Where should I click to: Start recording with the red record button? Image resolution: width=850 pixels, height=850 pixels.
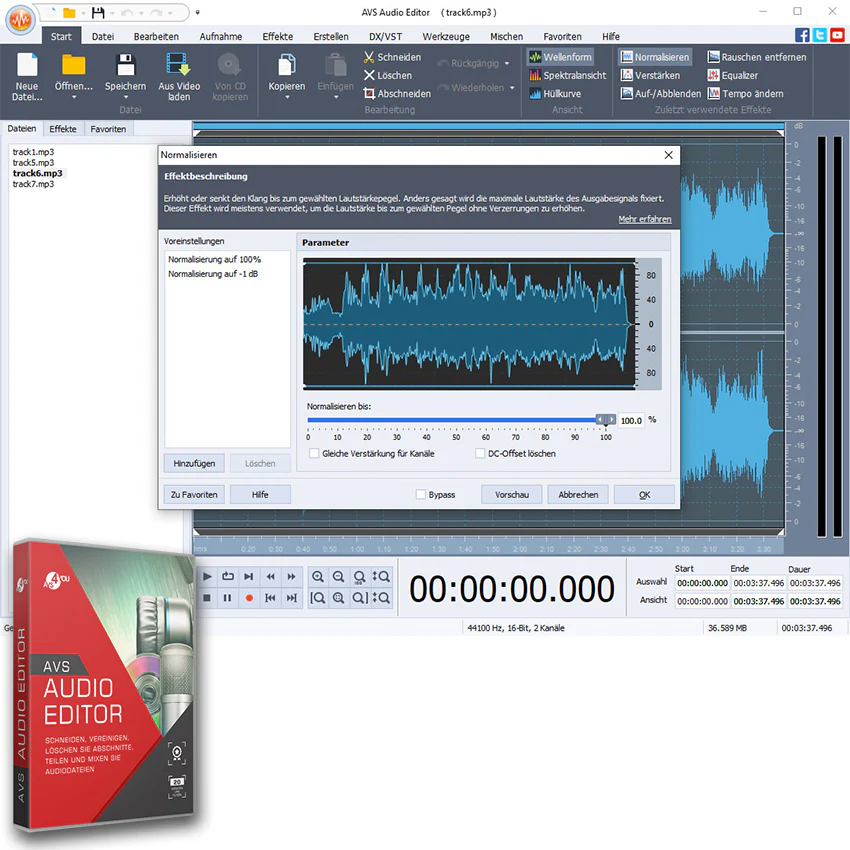249,598
